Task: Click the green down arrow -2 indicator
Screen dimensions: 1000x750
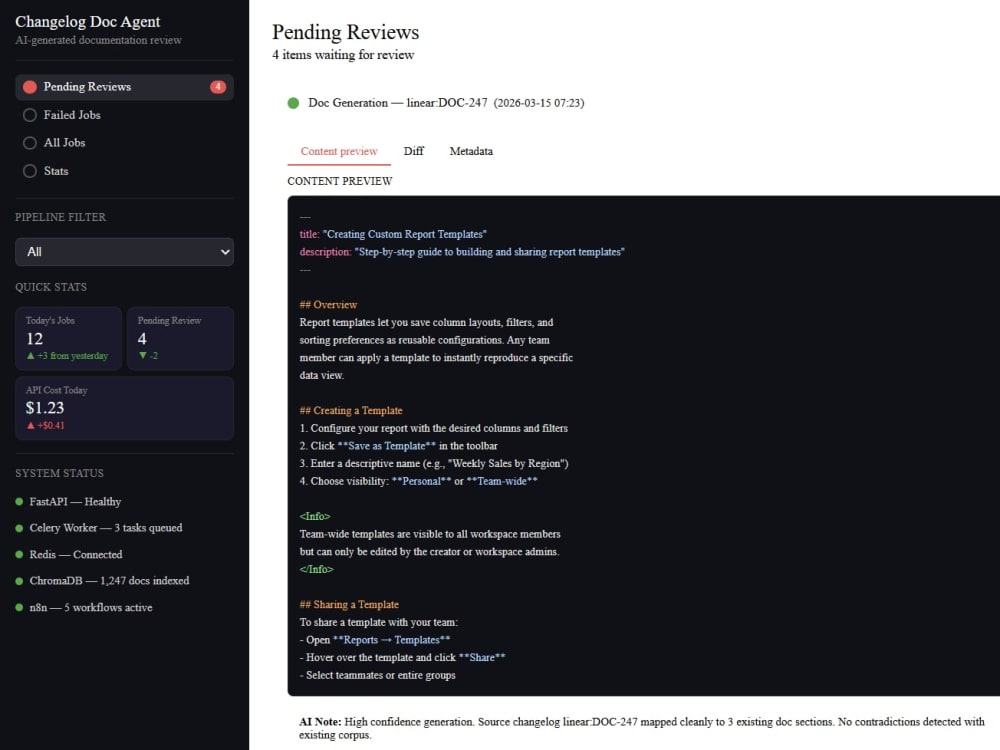Action: tap(148, 356)
